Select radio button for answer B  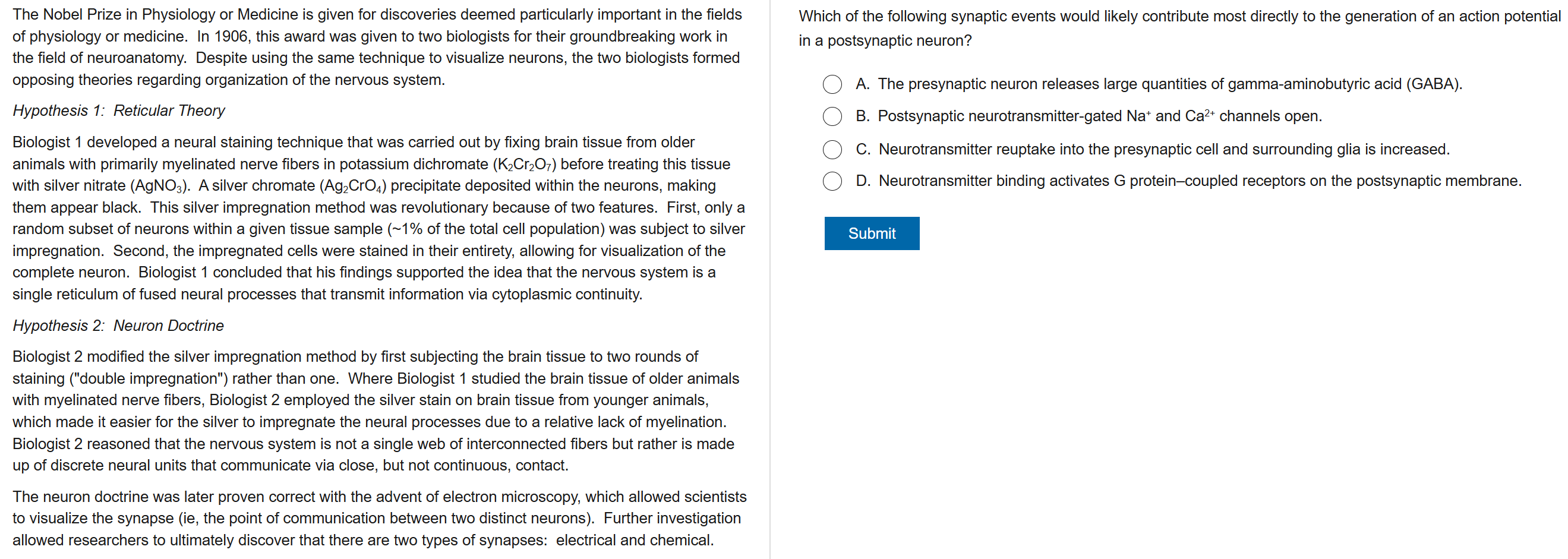[x=831, y=116]
